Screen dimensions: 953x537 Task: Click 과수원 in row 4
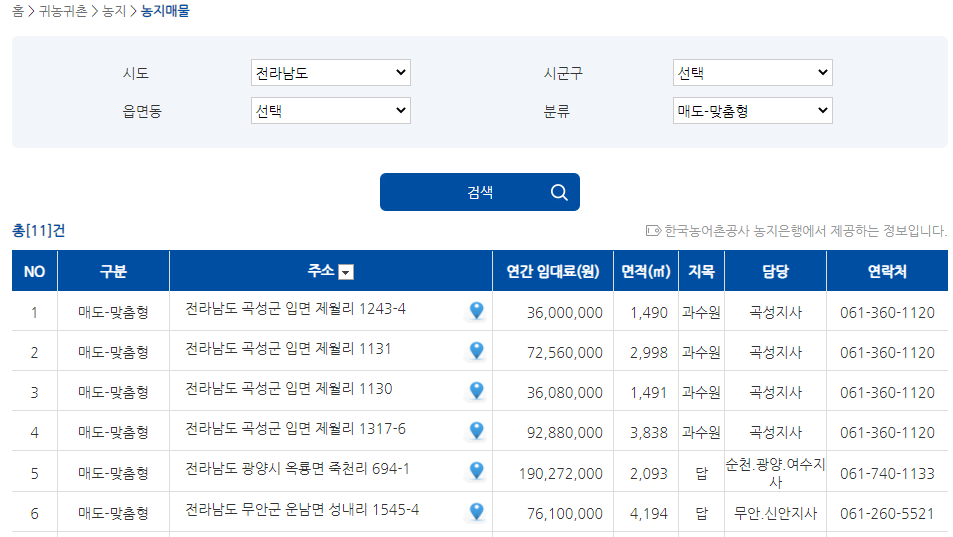pos(701,433)
